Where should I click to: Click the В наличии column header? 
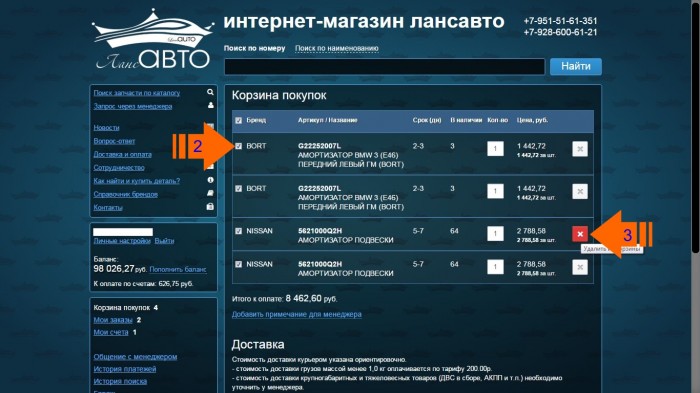click(x=466, y=120)
